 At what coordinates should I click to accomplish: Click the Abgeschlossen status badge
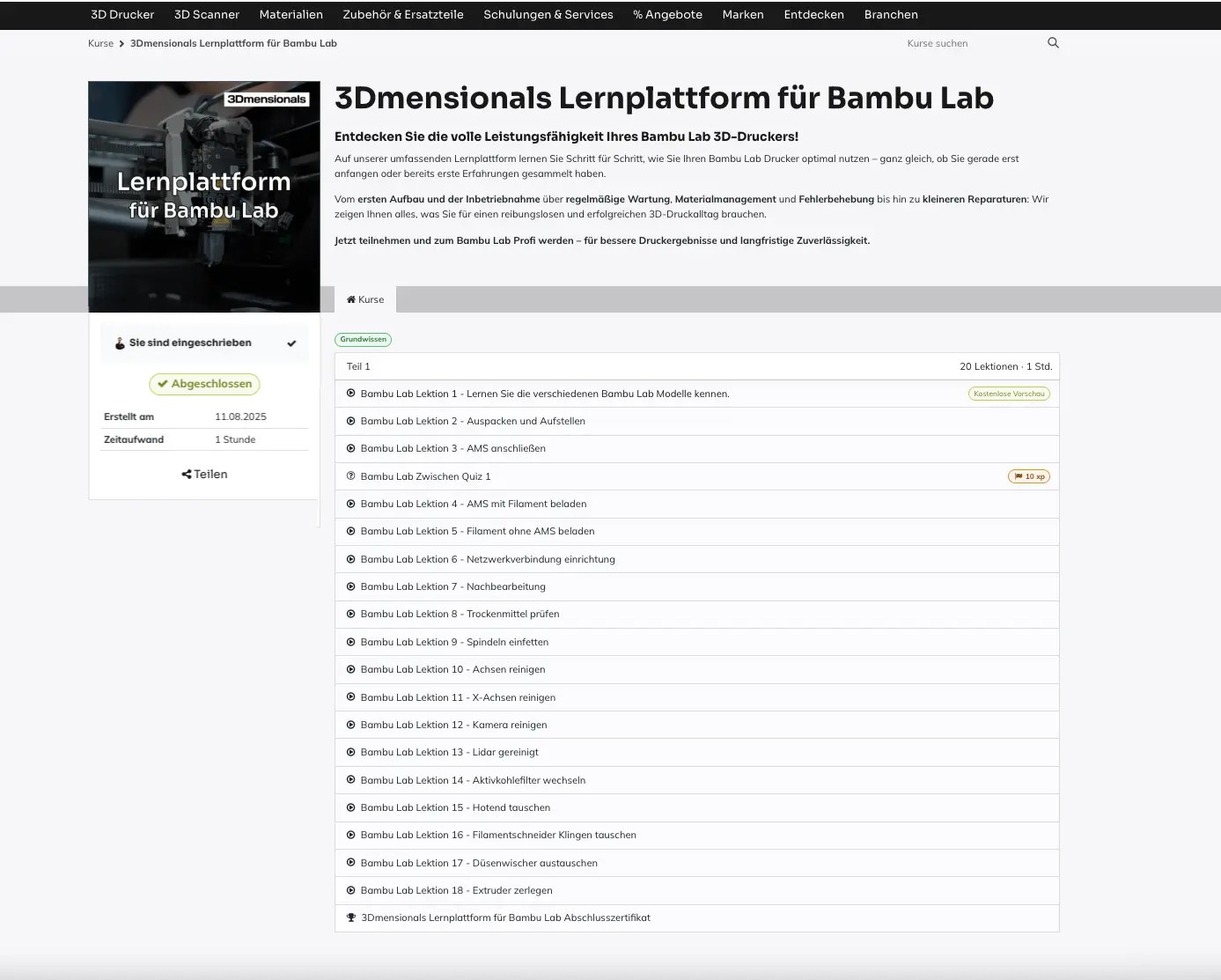(x=204, y=384)
